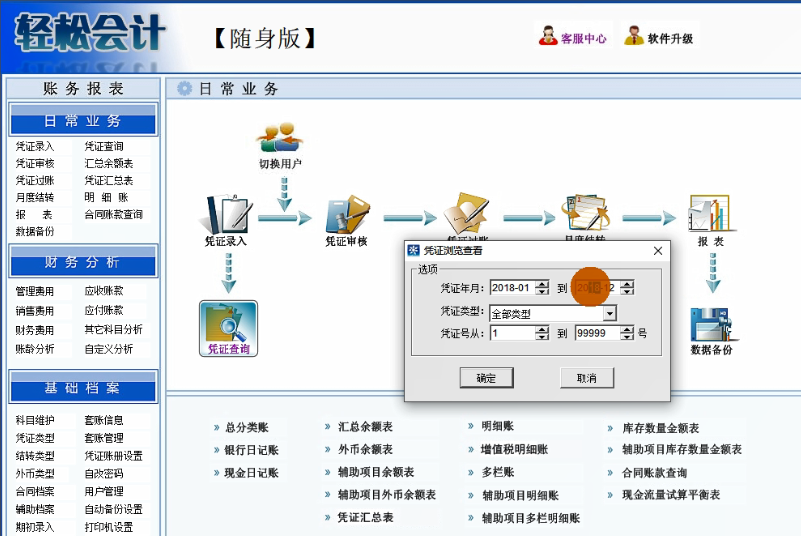Open 数据备份 in the sidebar
Viewport: 801px width, 536px height.
[35, 231]
